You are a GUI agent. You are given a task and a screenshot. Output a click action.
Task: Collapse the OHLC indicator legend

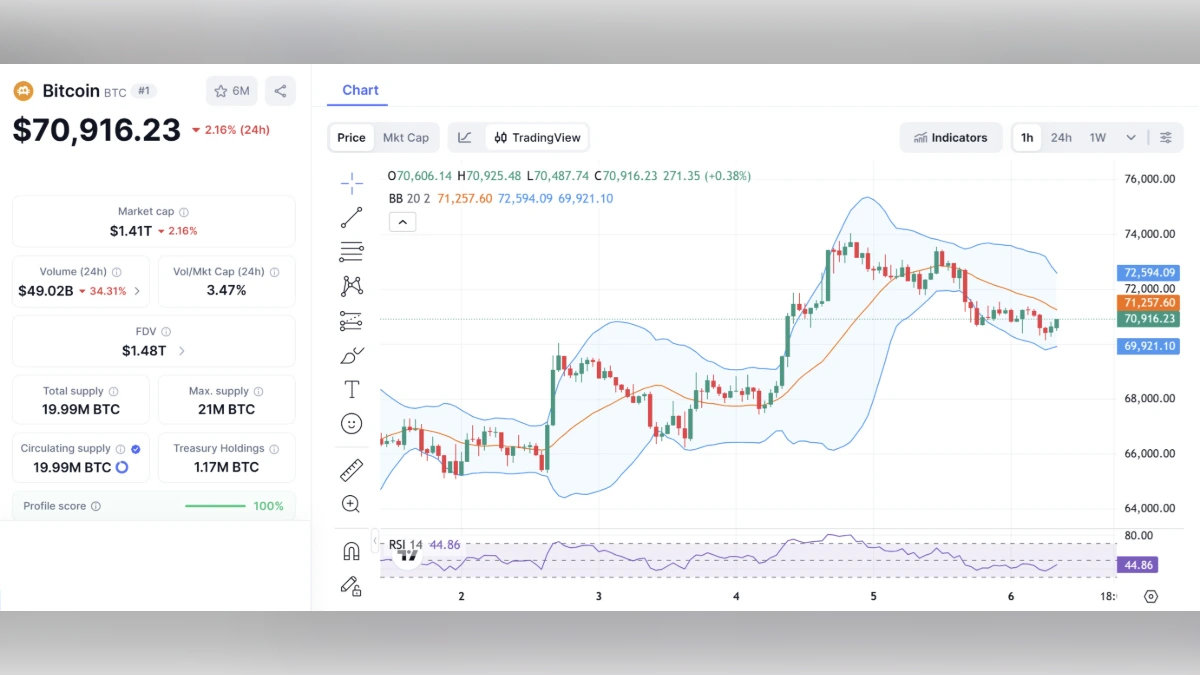(x=402, y=221)
